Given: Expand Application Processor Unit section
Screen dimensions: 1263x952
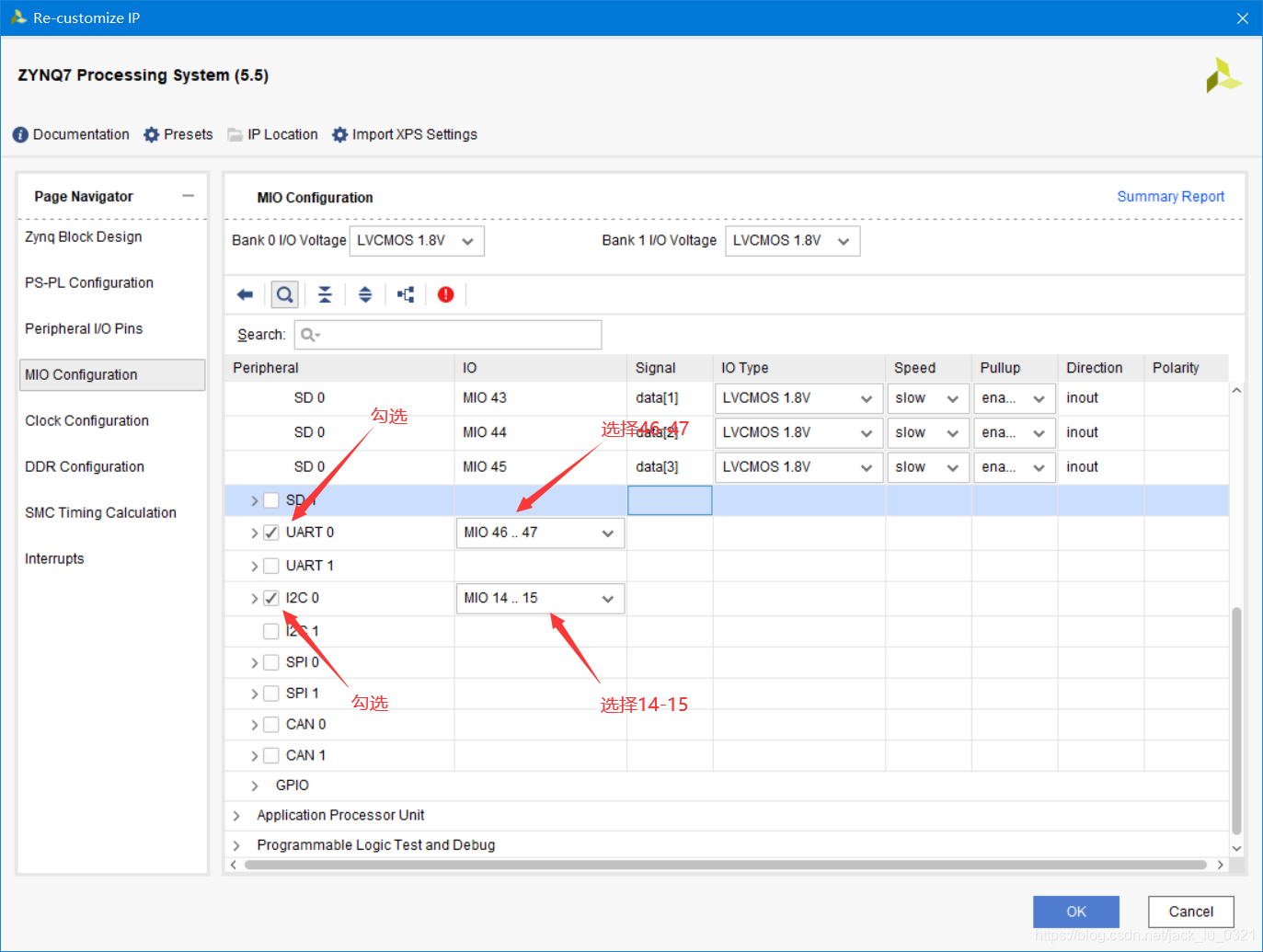Looking at the screenshot, I should click(236, 816).
